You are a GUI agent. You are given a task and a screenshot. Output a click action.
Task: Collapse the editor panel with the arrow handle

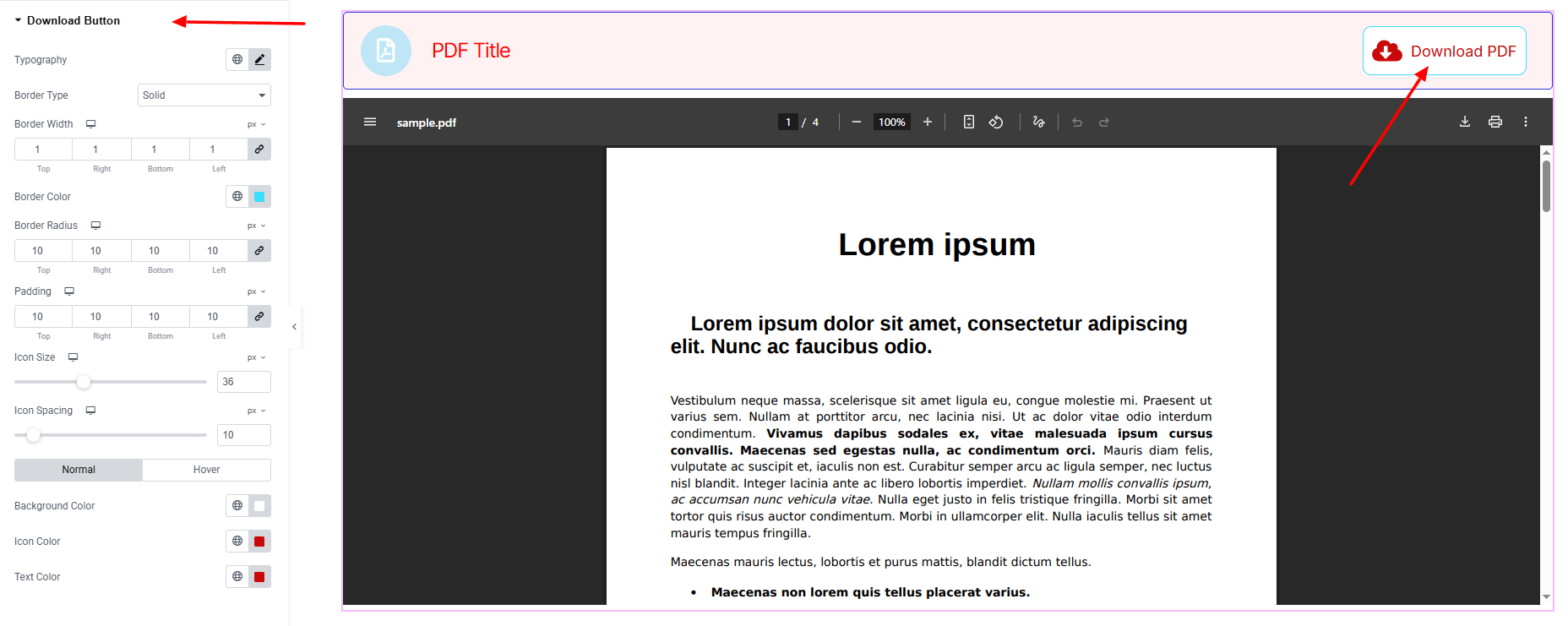(x=294, y=327)
